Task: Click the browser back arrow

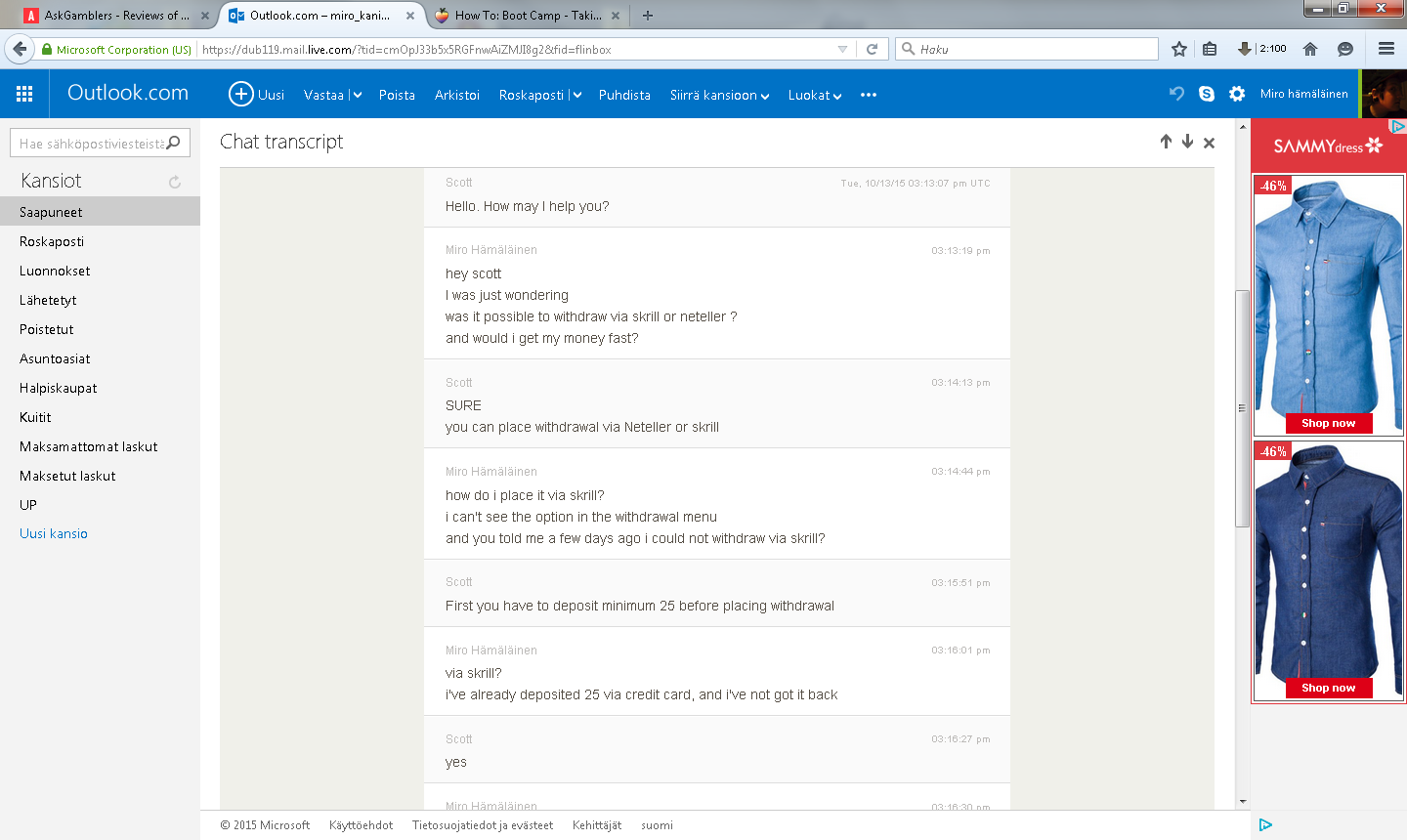Action: (20, 49)
